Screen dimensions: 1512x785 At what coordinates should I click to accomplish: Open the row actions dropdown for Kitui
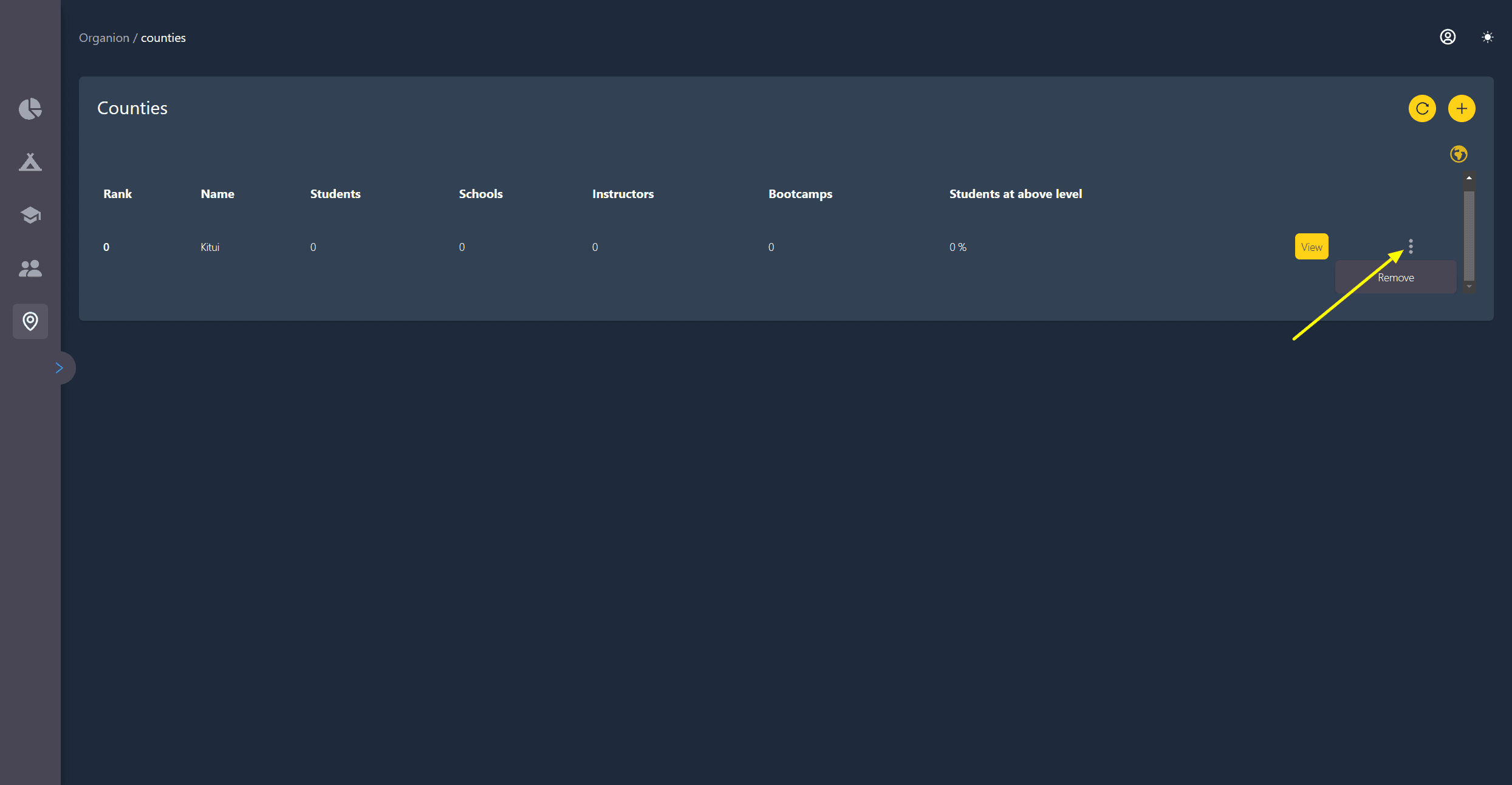(x=1411, y=246)
